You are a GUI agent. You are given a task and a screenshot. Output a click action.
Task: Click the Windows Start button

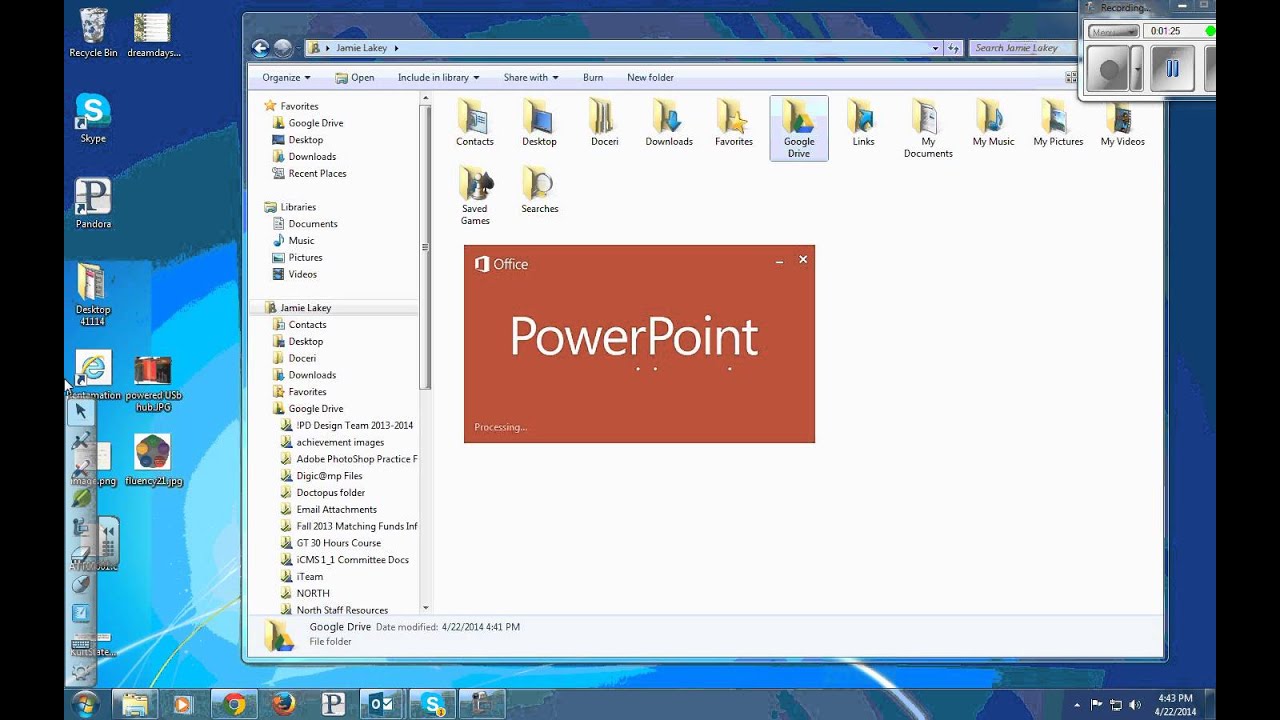click(x=84, y=703)
